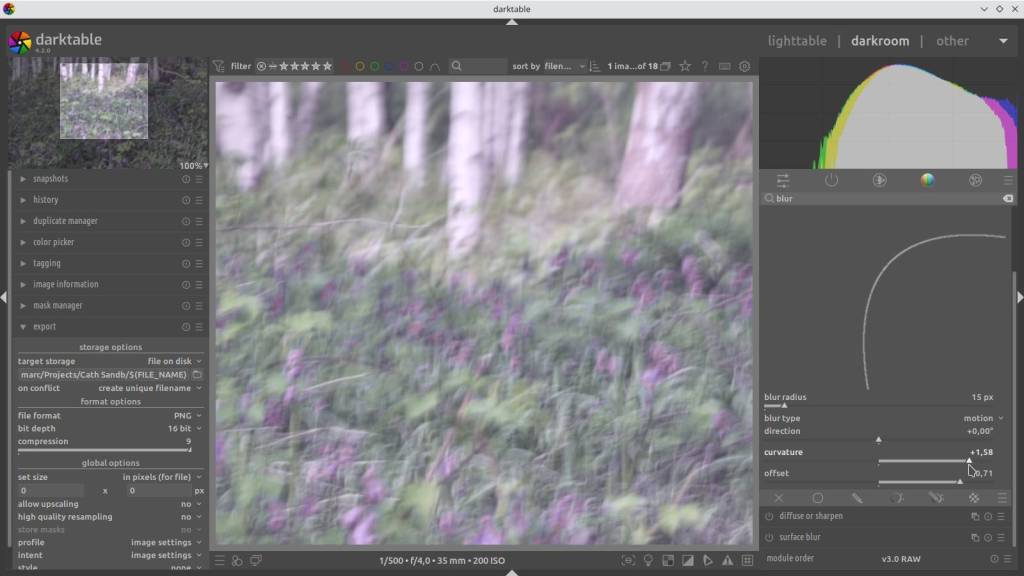1024x576 pixels.
Task: Toggle sort order direction
Action: click(x=594, y=67)
